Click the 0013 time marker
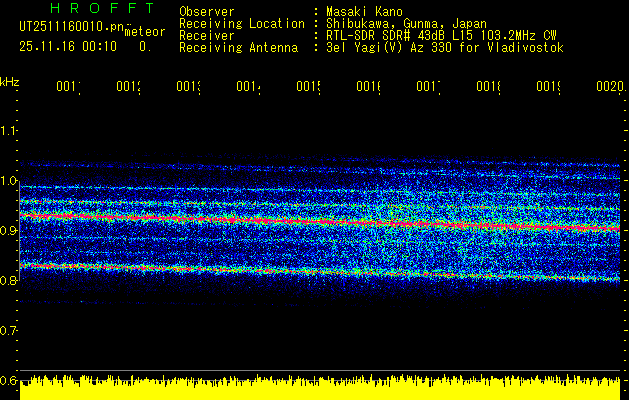The height and width of the screenshot is (400, 629). pyautogui.click(x=188, y=87)
